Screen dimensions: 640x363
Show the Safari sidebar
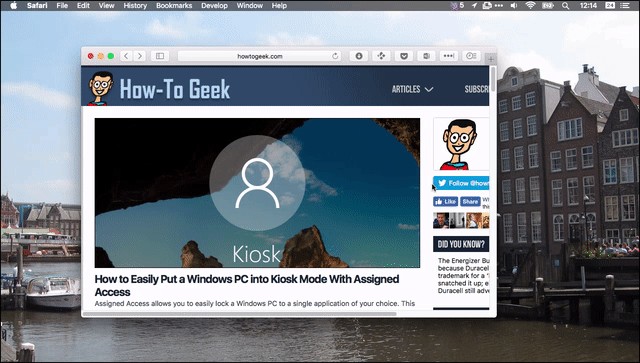pos(160,56)
